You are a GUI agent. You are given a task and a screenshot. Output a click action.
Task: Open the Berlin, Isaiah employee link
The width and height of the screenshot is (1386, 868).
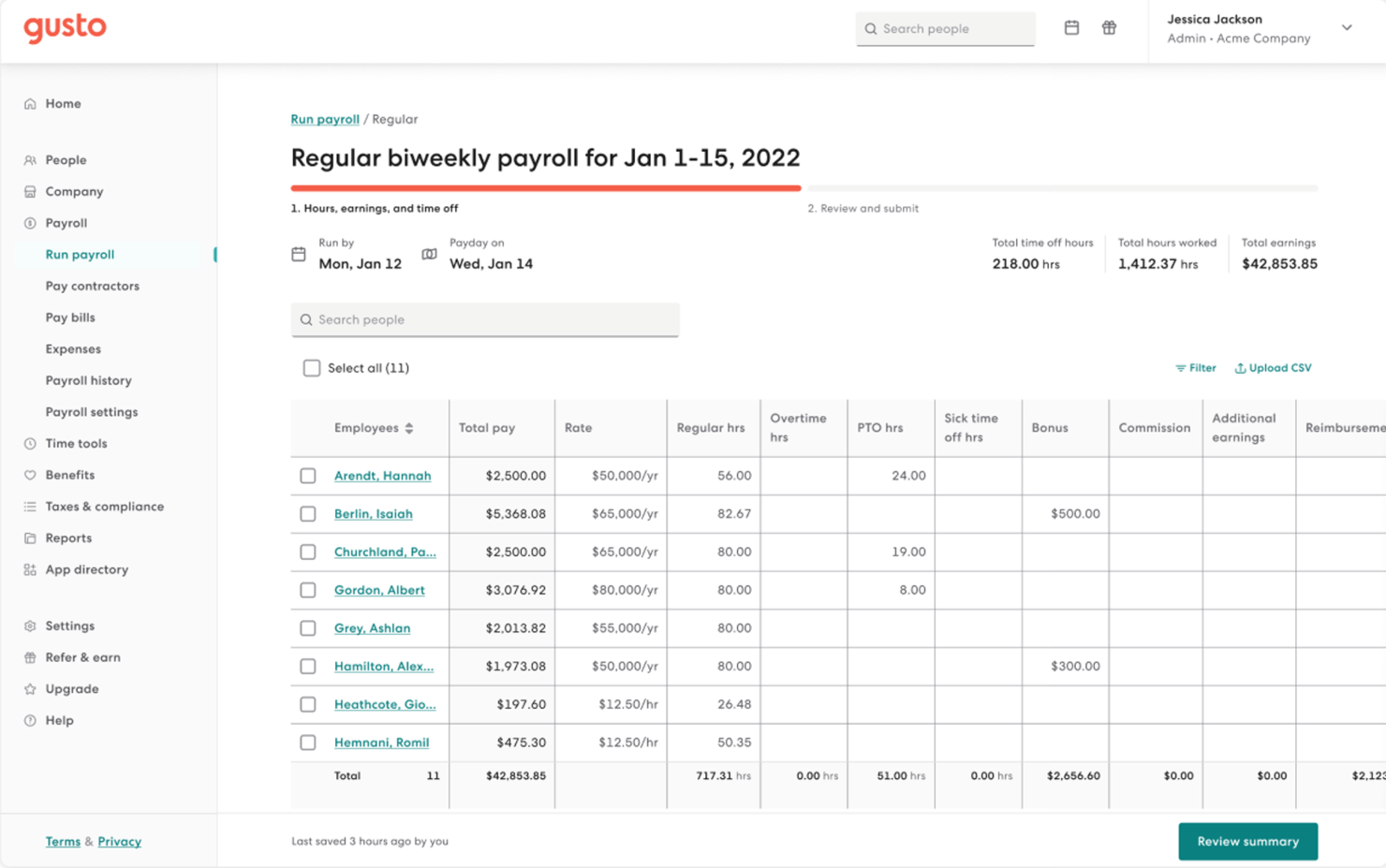[x=373, y=514]
